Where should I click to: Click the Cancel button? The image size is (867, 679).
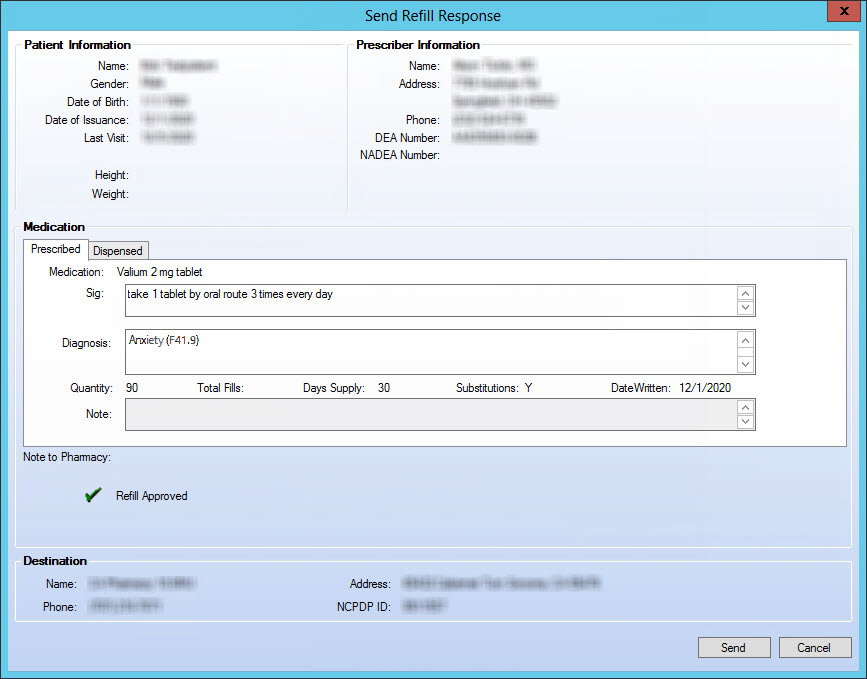[x=814, y=647]
